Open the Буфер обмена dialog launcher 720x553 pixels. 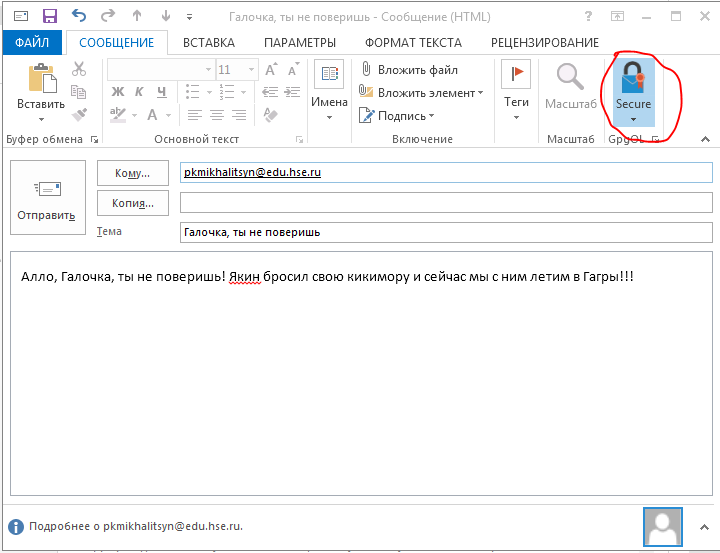95,140
